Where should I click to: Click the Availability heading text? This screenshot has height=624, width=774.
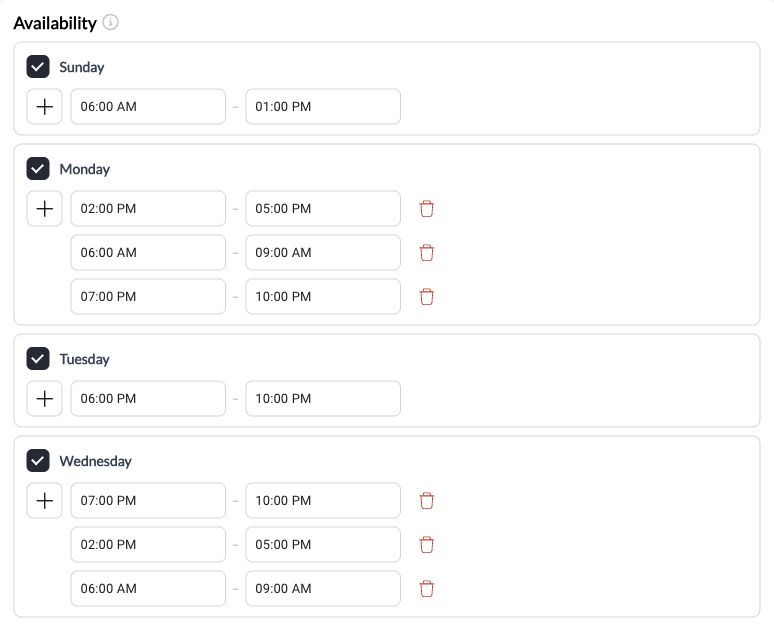click(x=55, y=23)
